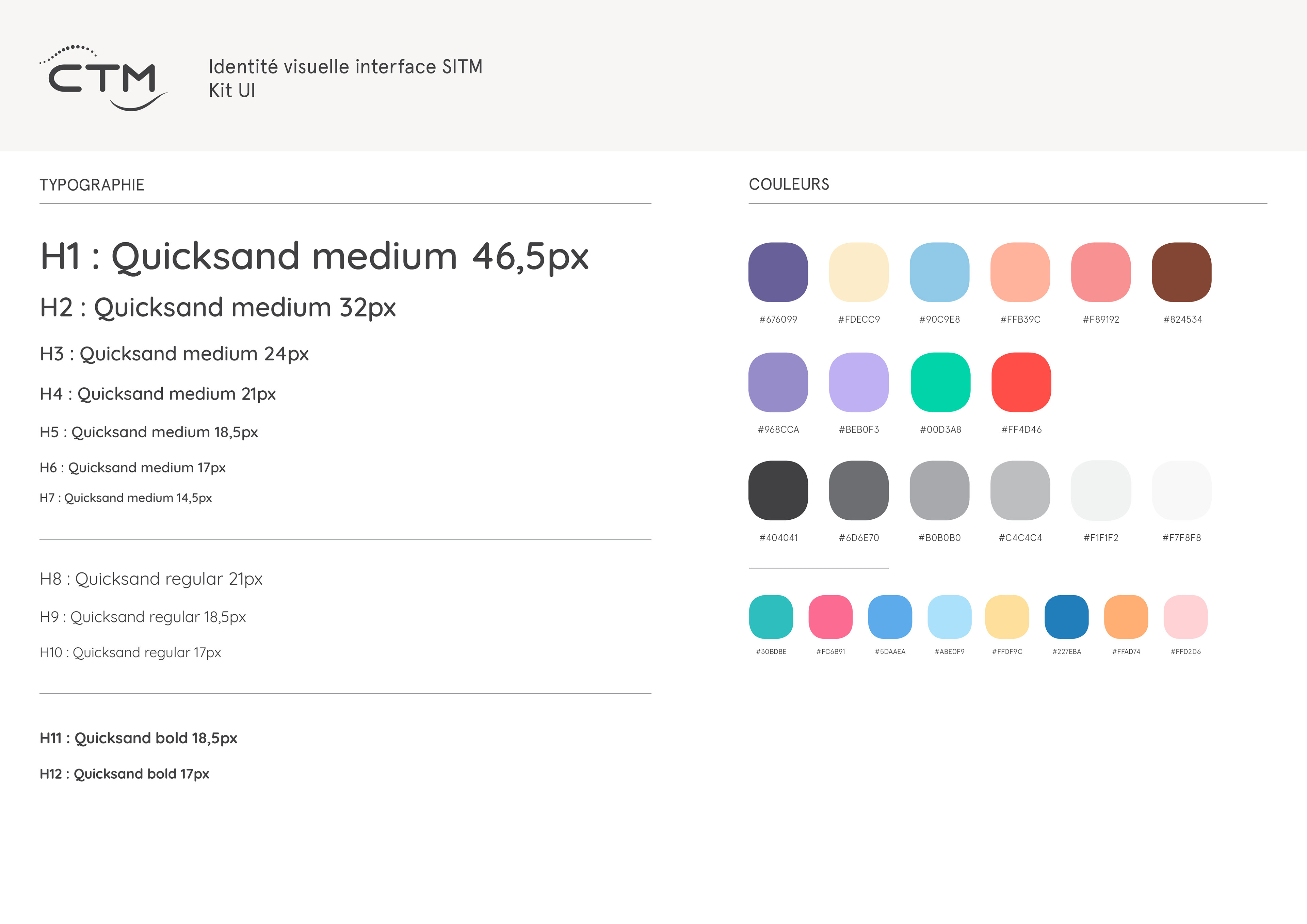Pick the #F7F8F8 near-white swatch

1182,490
